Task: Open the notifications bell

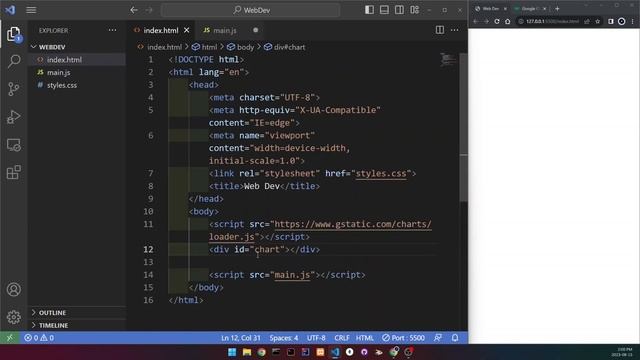Action: click(x=455, y=338)
